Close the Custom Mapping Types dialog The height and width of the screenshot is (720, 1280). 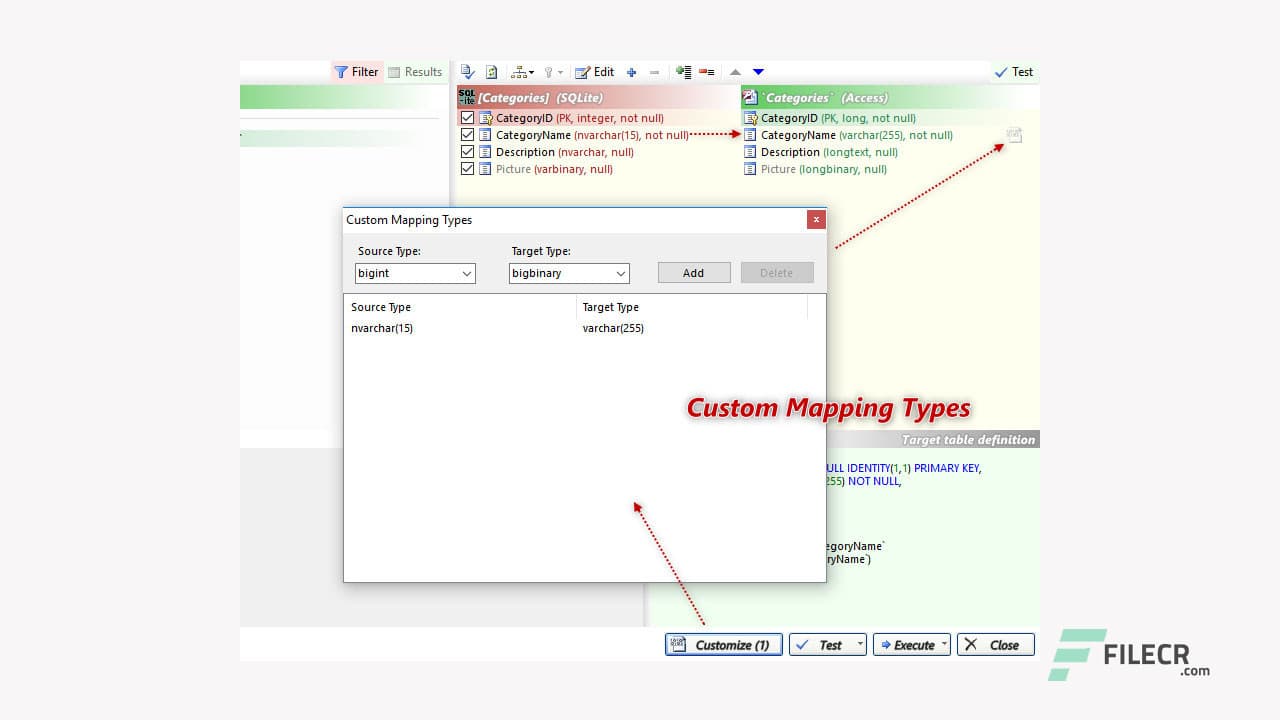816,220
